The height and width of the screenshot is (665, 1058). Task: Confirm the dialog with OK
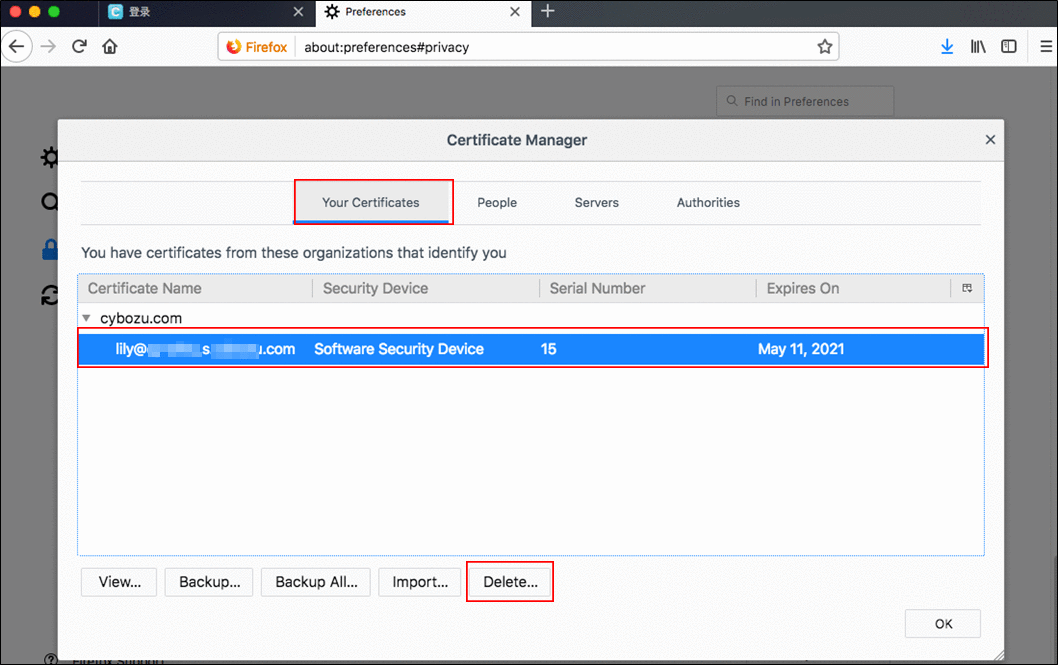tap(943, 624)
